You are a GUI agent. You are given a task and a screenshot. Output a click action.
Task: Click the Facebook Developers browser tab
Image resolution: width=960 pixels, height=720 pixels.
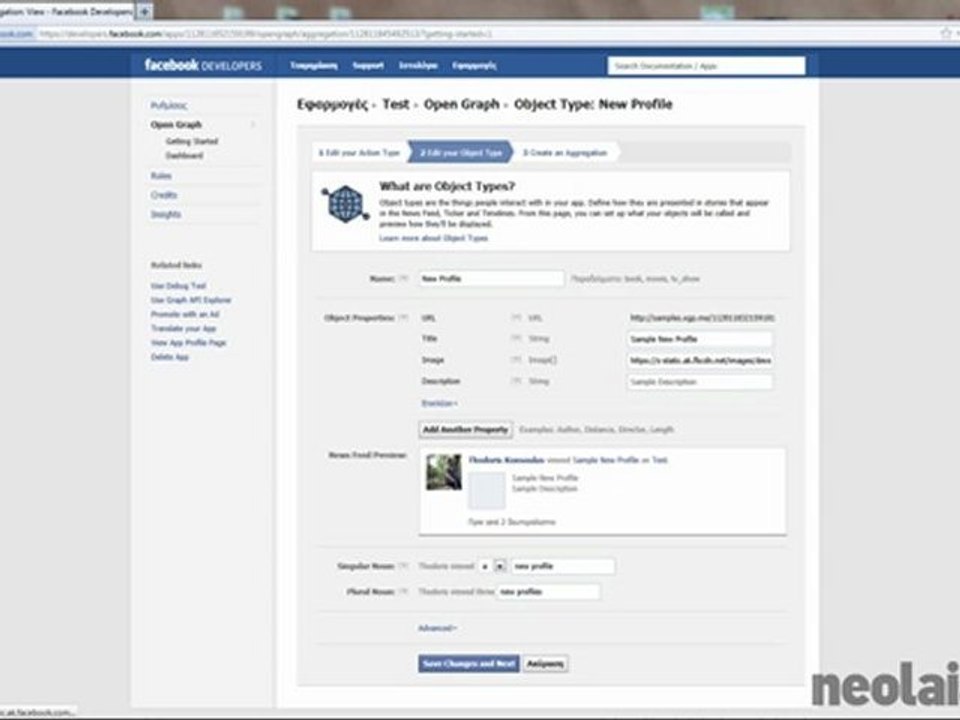coord(66,11)
